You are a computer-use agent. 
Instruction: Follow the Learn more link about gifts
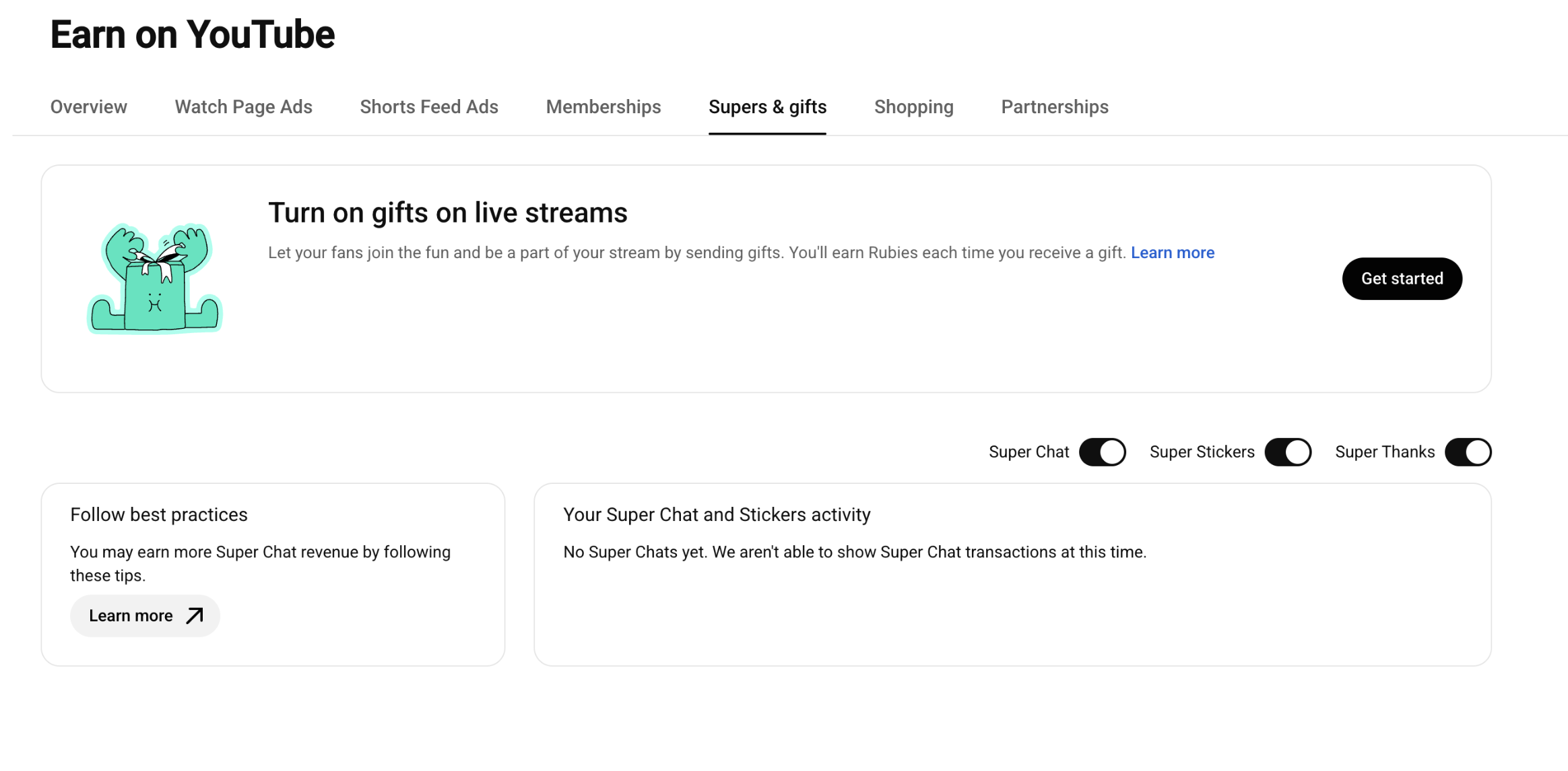pos(1173,253)
